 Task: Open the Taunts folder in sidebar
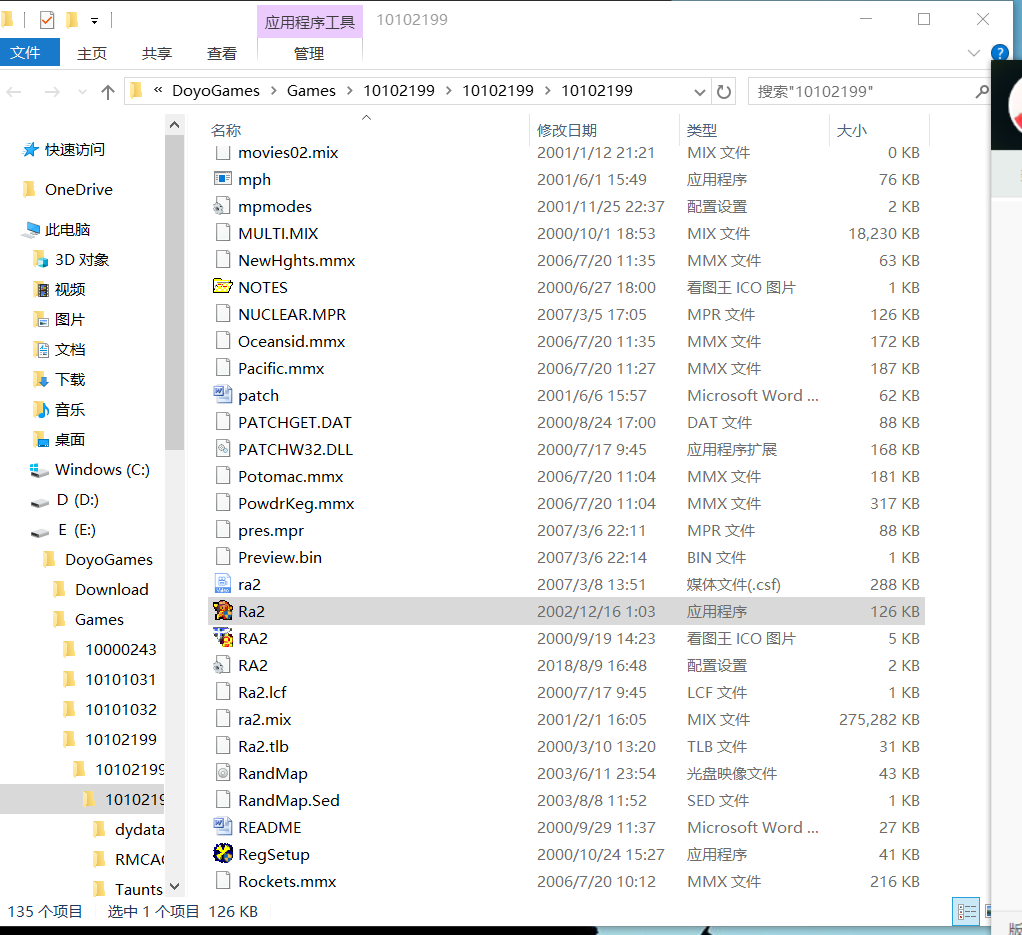coord(128,889)
